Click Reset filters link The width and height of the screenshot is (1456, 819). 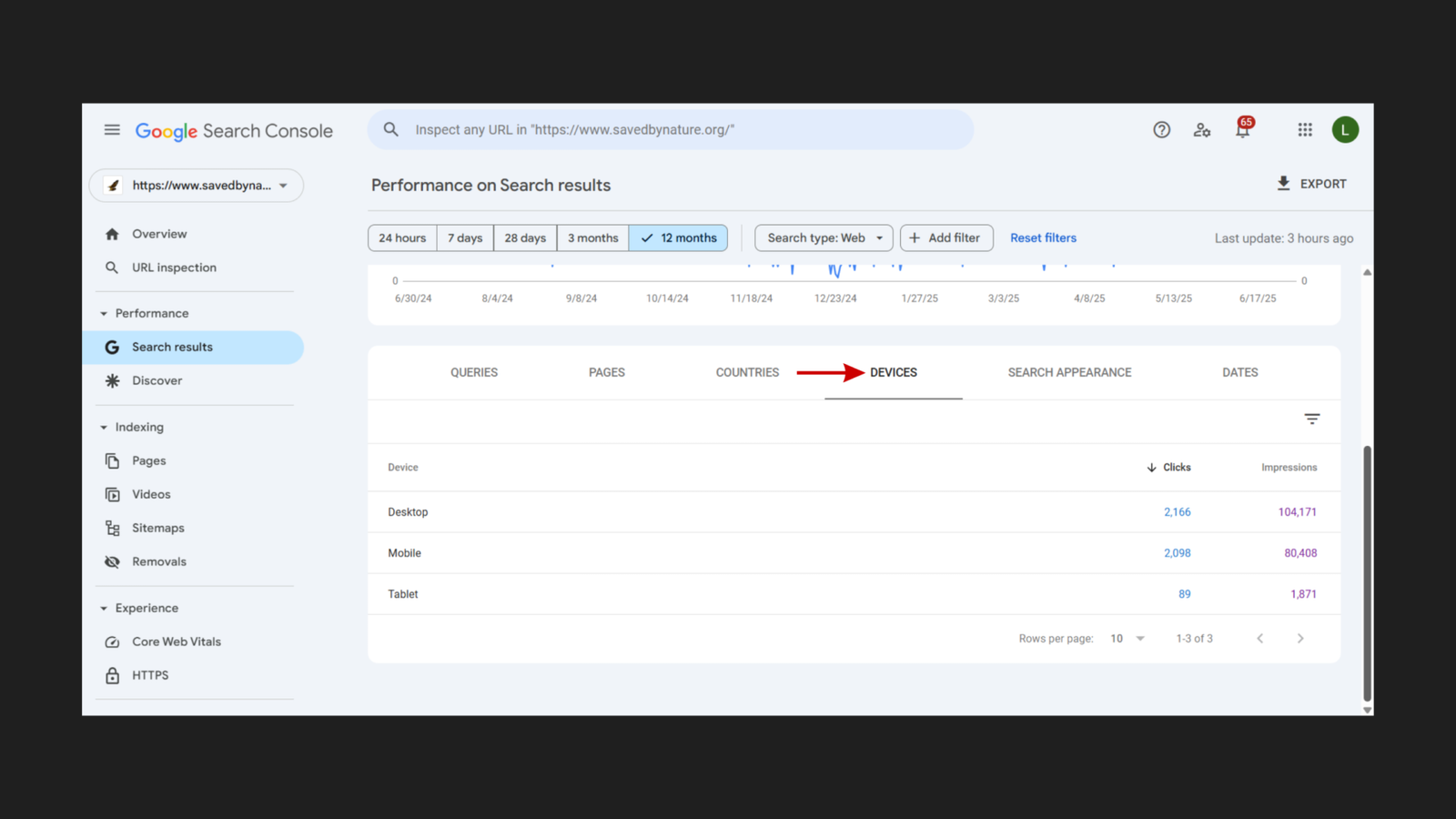pyautogui.click(x=1043, y=238)
